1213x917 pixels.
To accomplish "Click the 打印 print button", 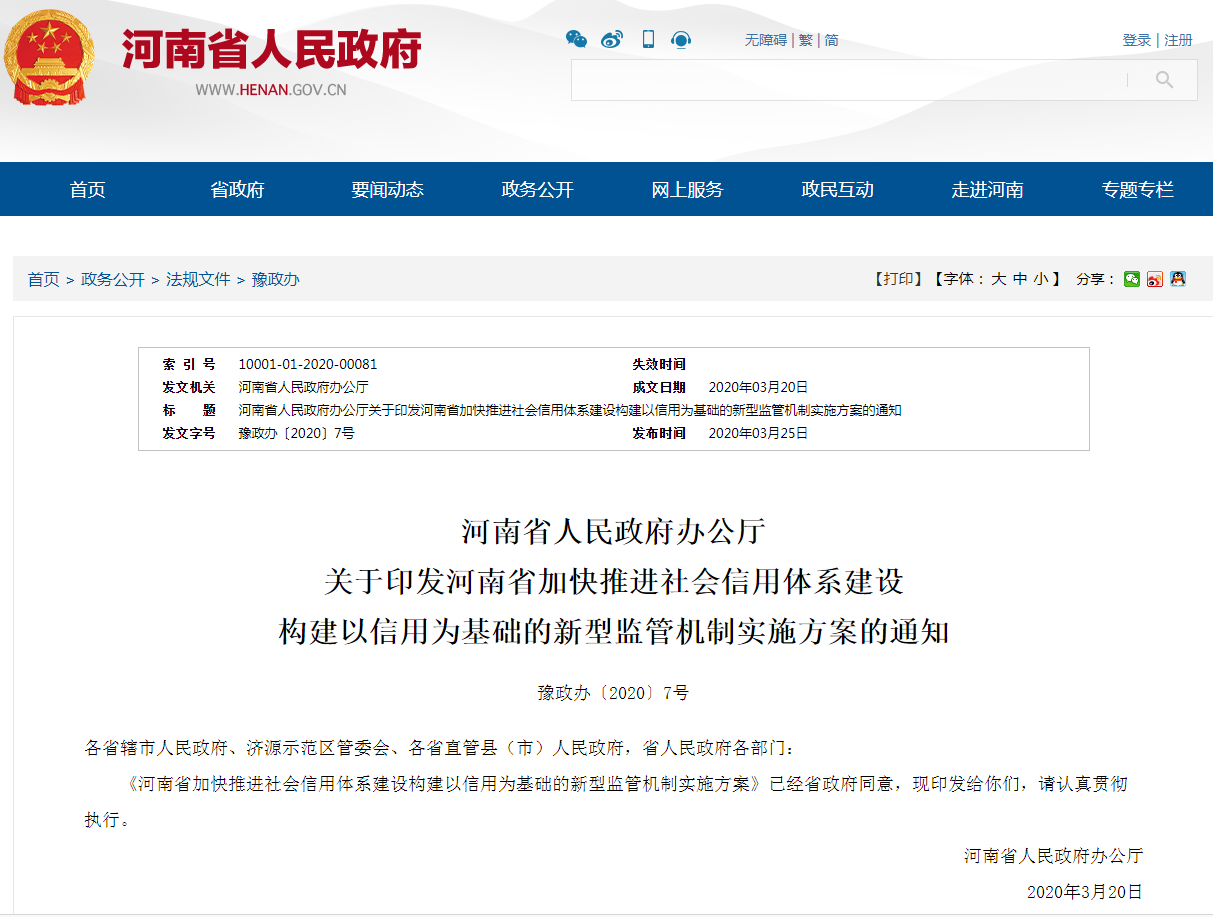I will click(897, 279).
